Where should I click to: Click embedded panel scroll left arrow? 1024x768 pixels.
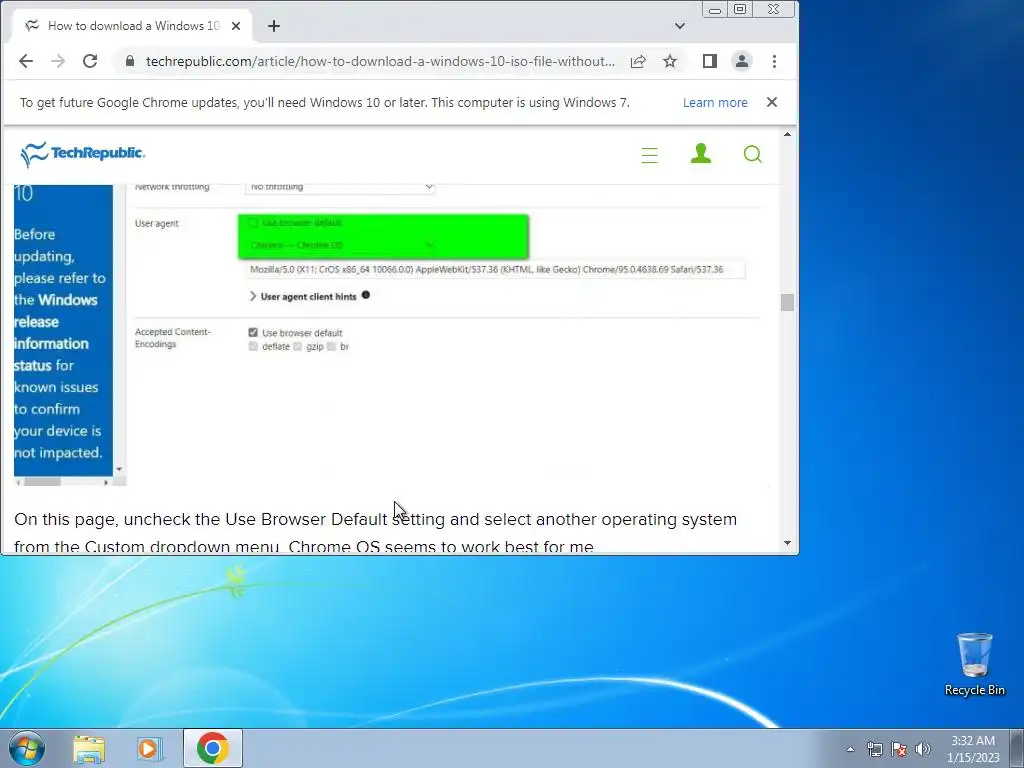coord(18,482)
